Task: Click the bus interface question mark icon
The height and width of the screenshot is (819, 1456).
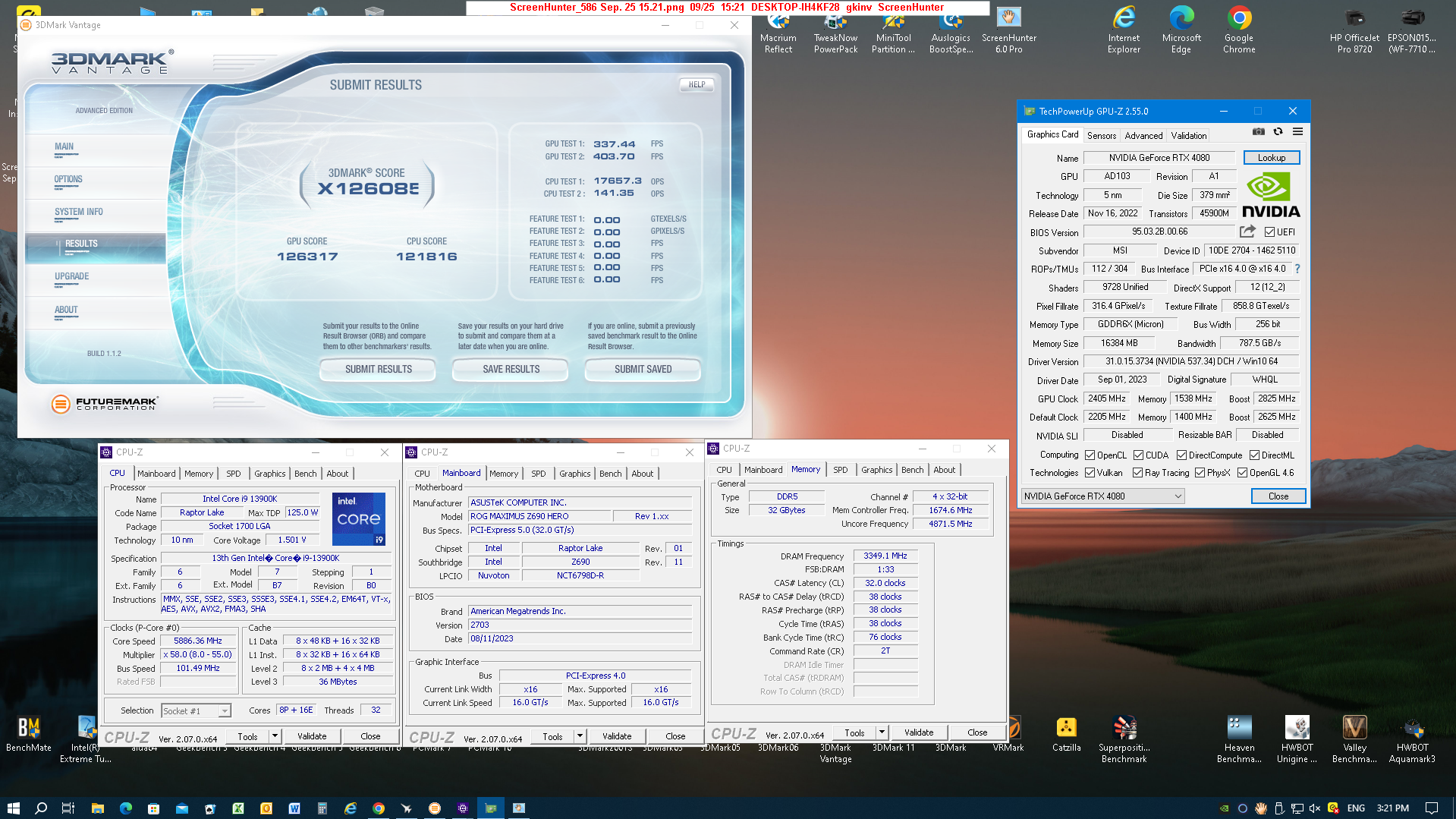Action: pyautogui.click(x=1297, y=269)
